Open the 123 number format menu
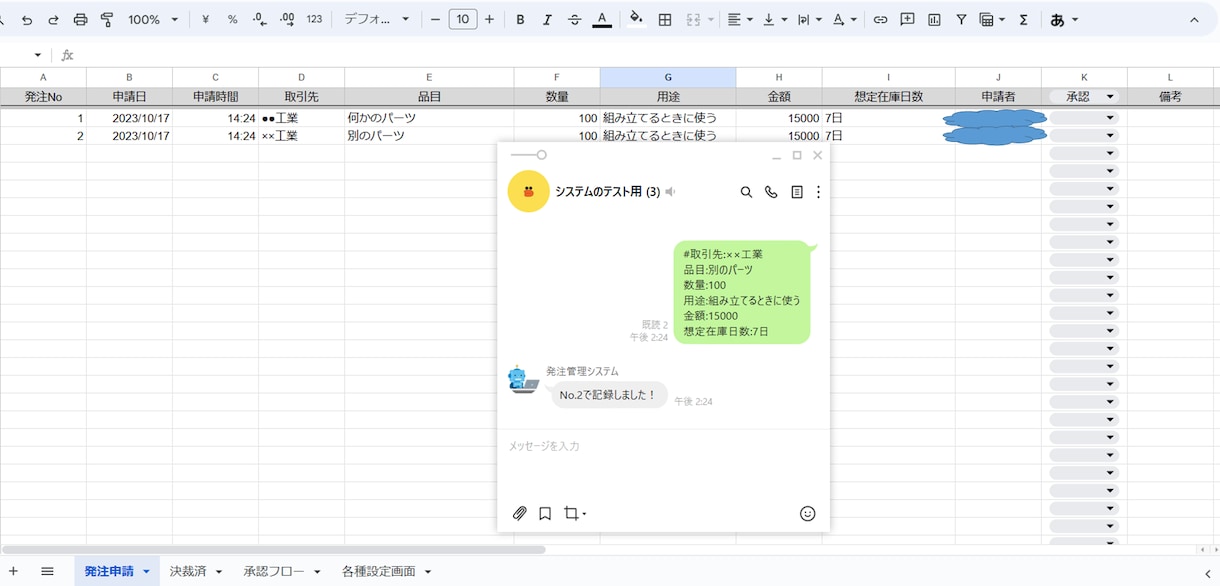Screen dimensions: 1220x586 [314, 20]
